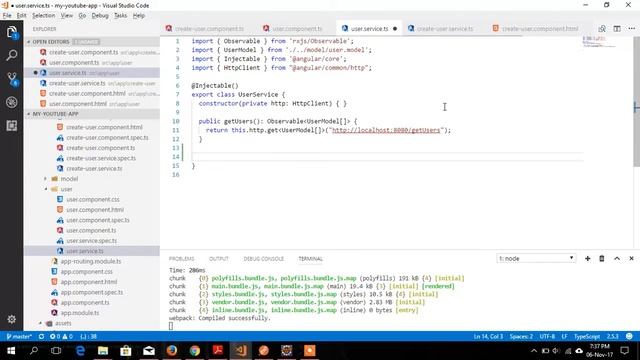Add a new terminal with plus icon
The width and height of the screenshot is (640, 360).
587,258
